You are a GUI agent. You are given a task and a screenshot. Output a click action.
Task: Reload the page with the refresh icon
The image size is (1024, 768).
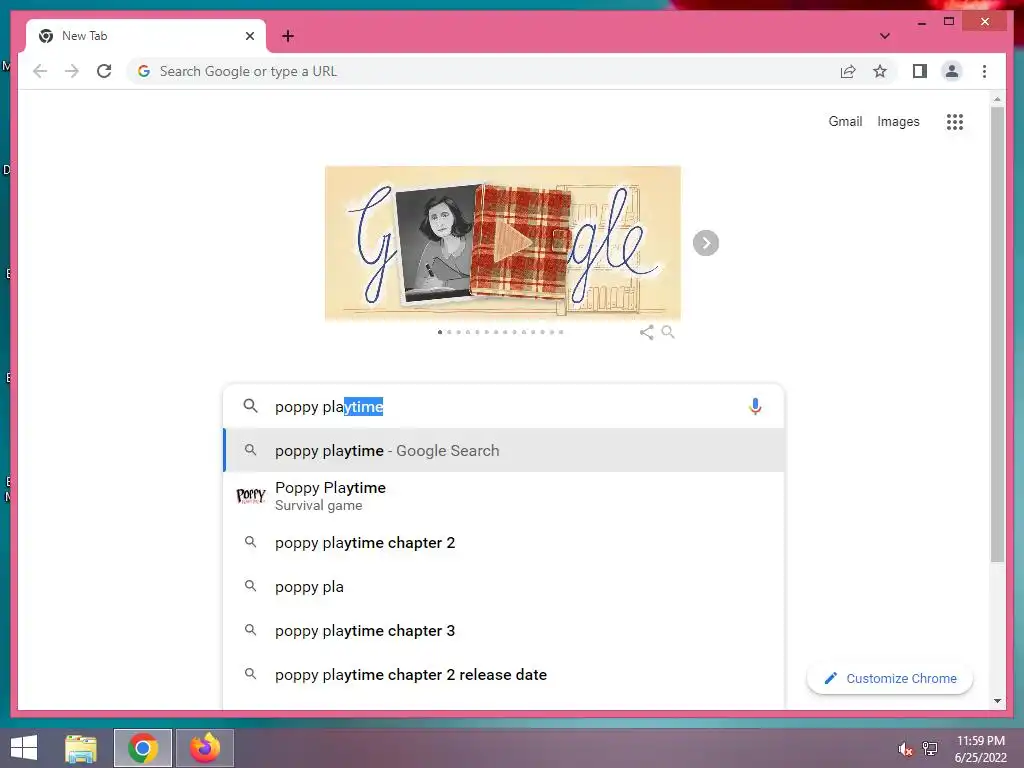coord(104,71)
